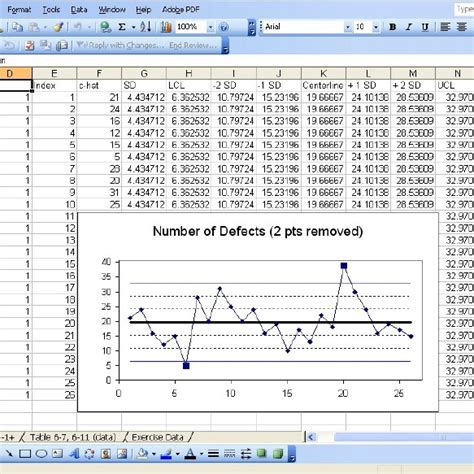Open the font size 10 dropdown
474x474 pixels.
(376, 27)
